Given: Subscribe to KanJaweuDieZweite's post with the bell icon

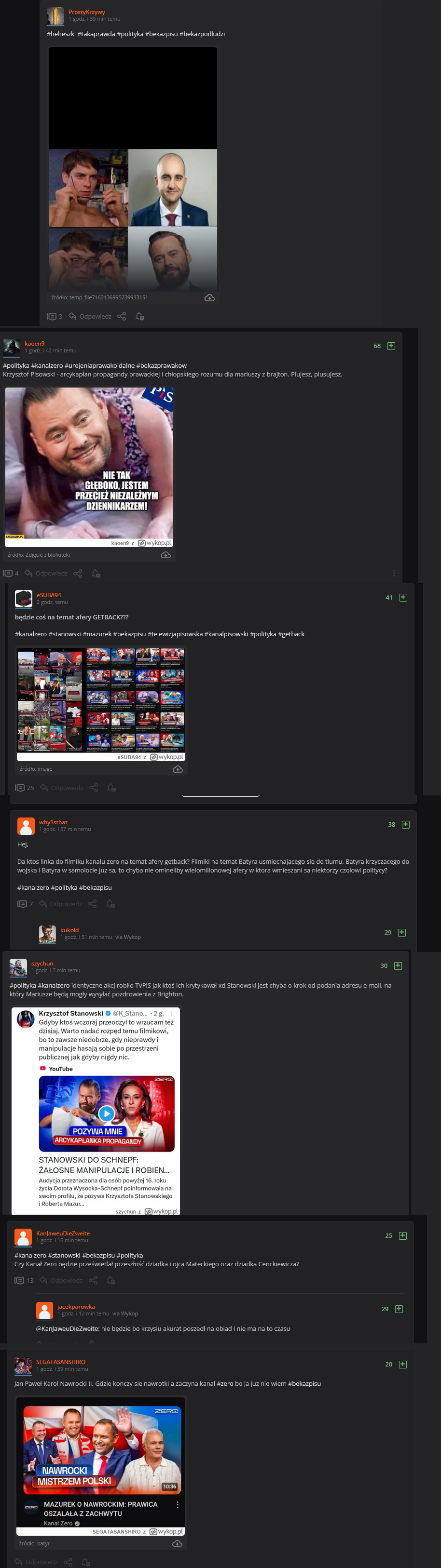Looking at the screenshot, I should 111,1280.
